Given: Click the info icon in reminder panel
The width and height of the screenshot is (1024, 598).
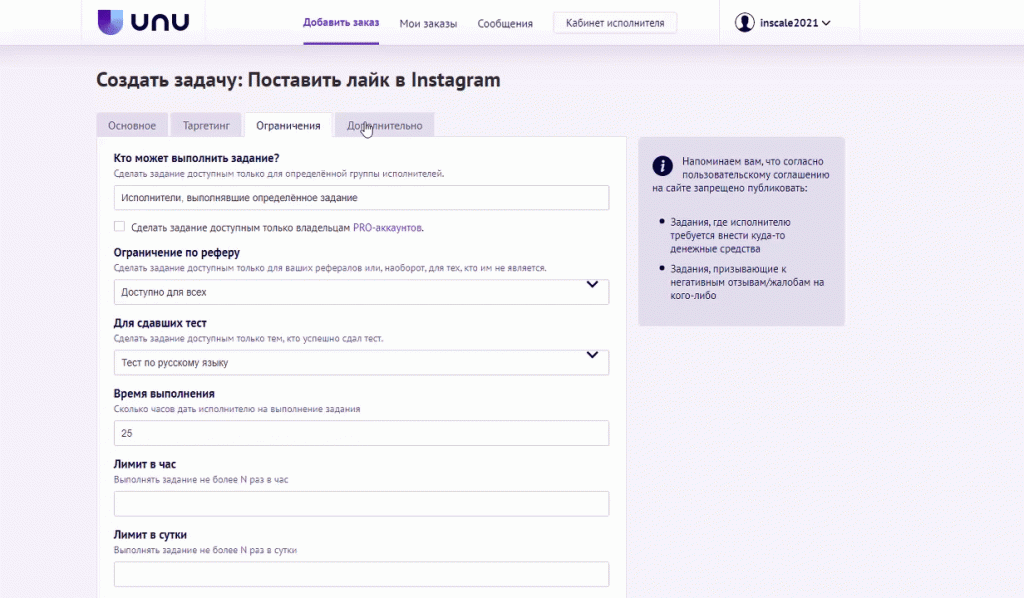Looking at the screenshot, I should pyautogui.click(x=662, y=167).
